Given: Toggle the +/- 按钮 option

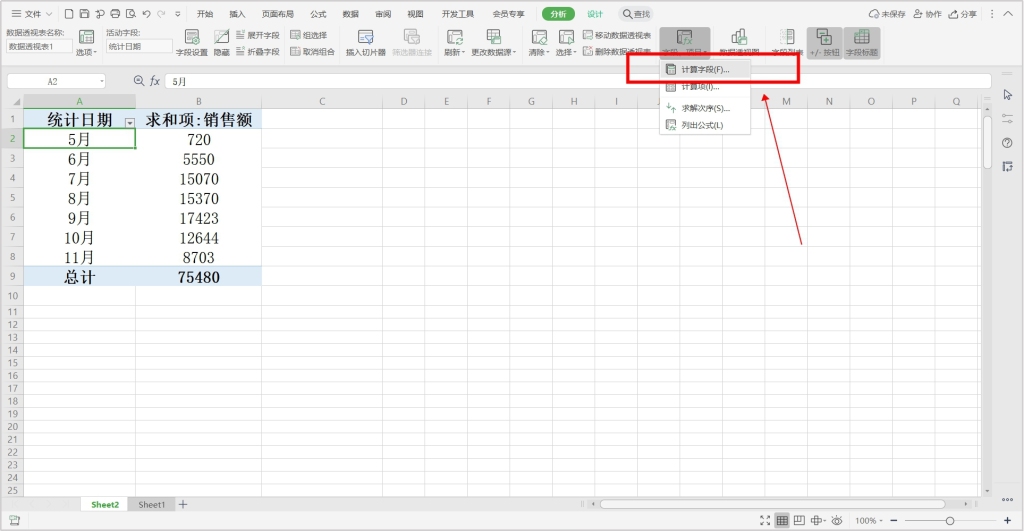Looking at the screenshot, I should [824, 42].
